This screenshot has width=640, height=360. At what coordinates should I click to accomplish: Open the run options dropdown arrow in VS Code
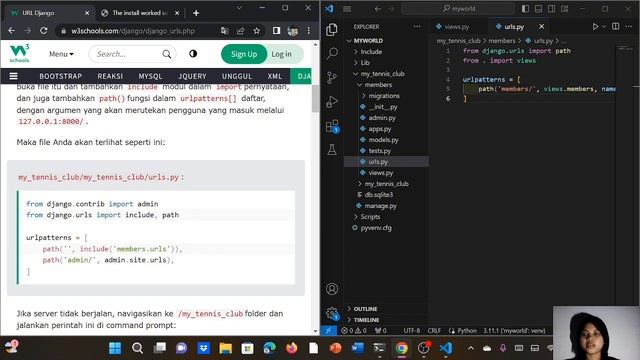pos(604,27)
